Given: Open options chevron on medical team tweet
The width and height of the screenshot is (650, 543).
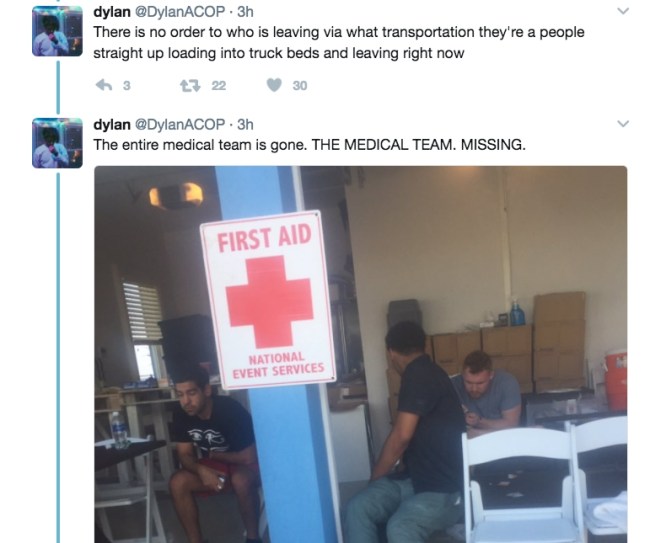Looking at the screenshot, I should tap(623, 124).
